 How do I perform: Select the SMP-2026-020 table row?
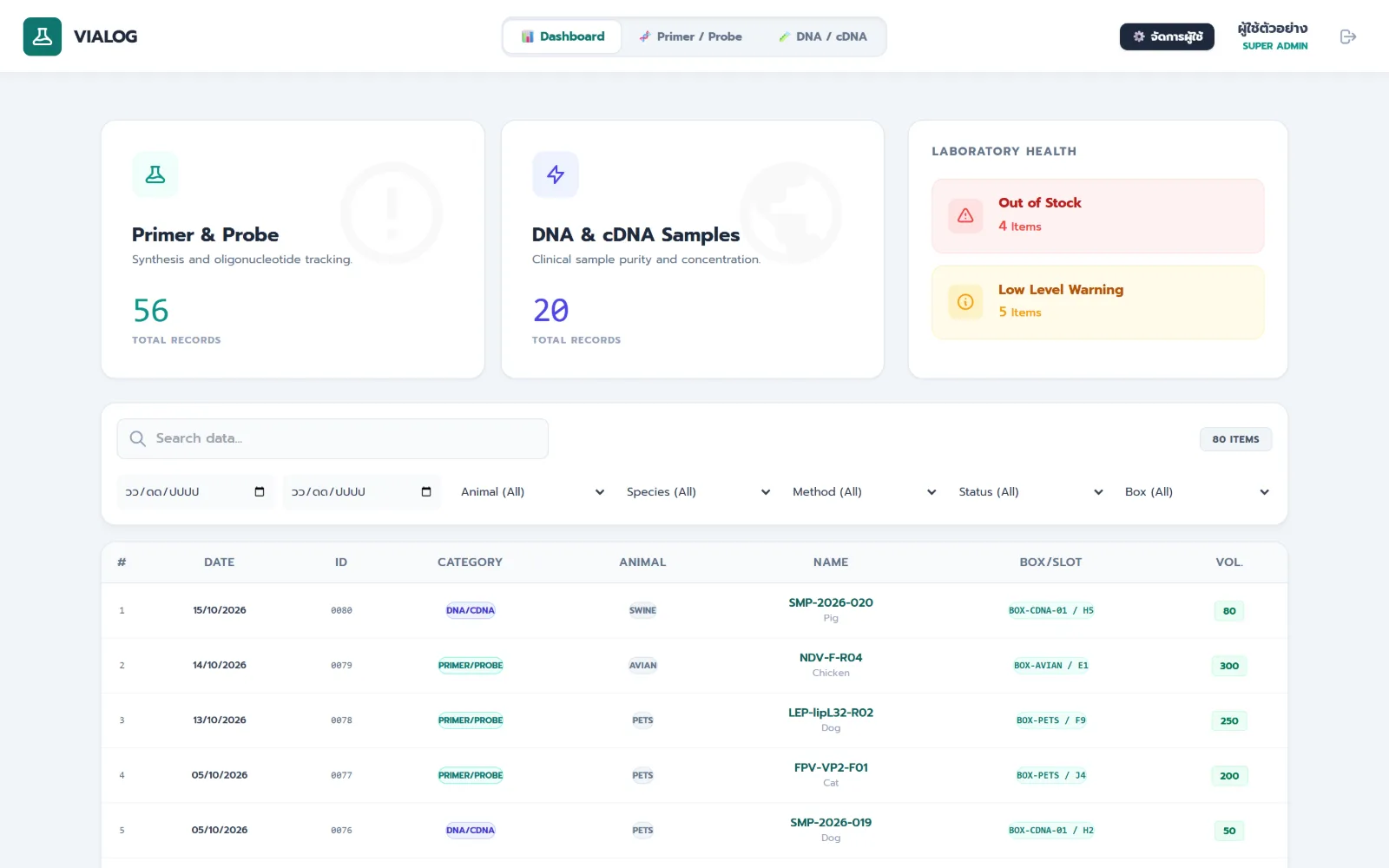click(694, 610)
